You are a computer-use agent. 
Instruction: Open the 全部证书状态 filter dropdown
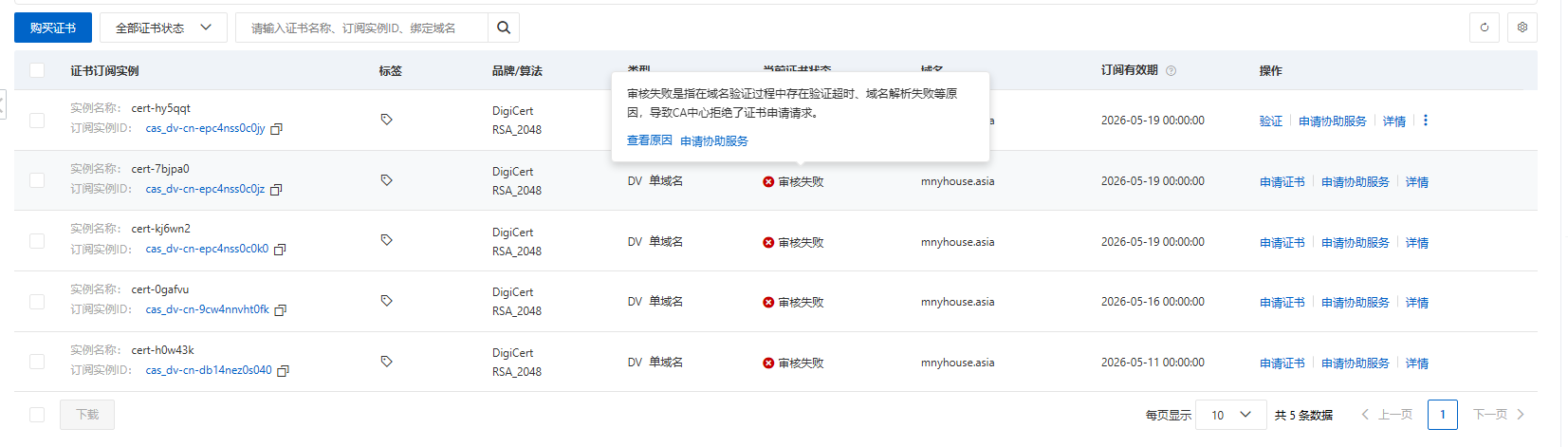point(163,28)
